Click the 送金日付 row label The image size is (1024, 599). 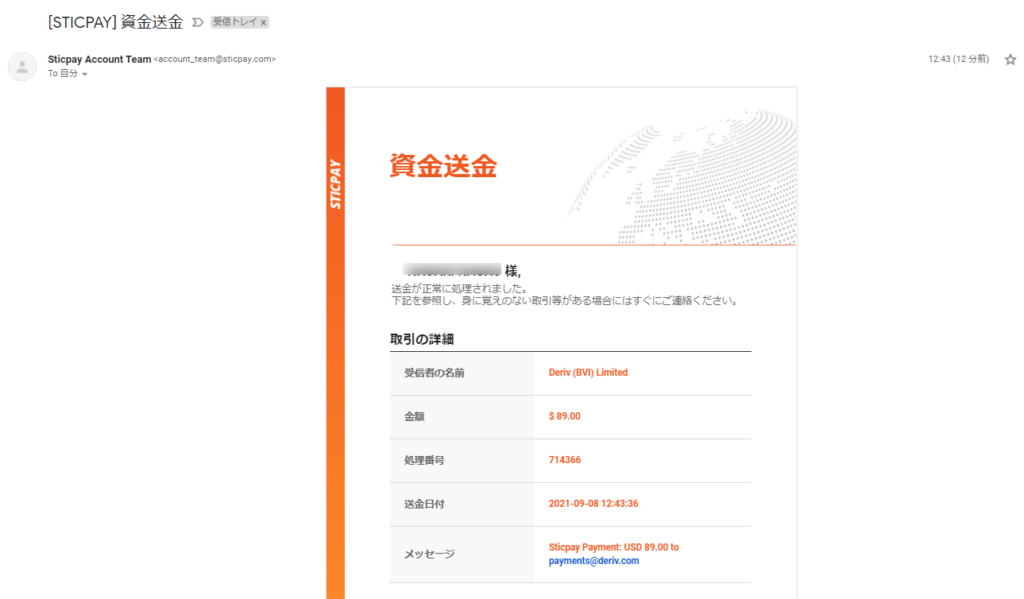(x=424, y=504)
